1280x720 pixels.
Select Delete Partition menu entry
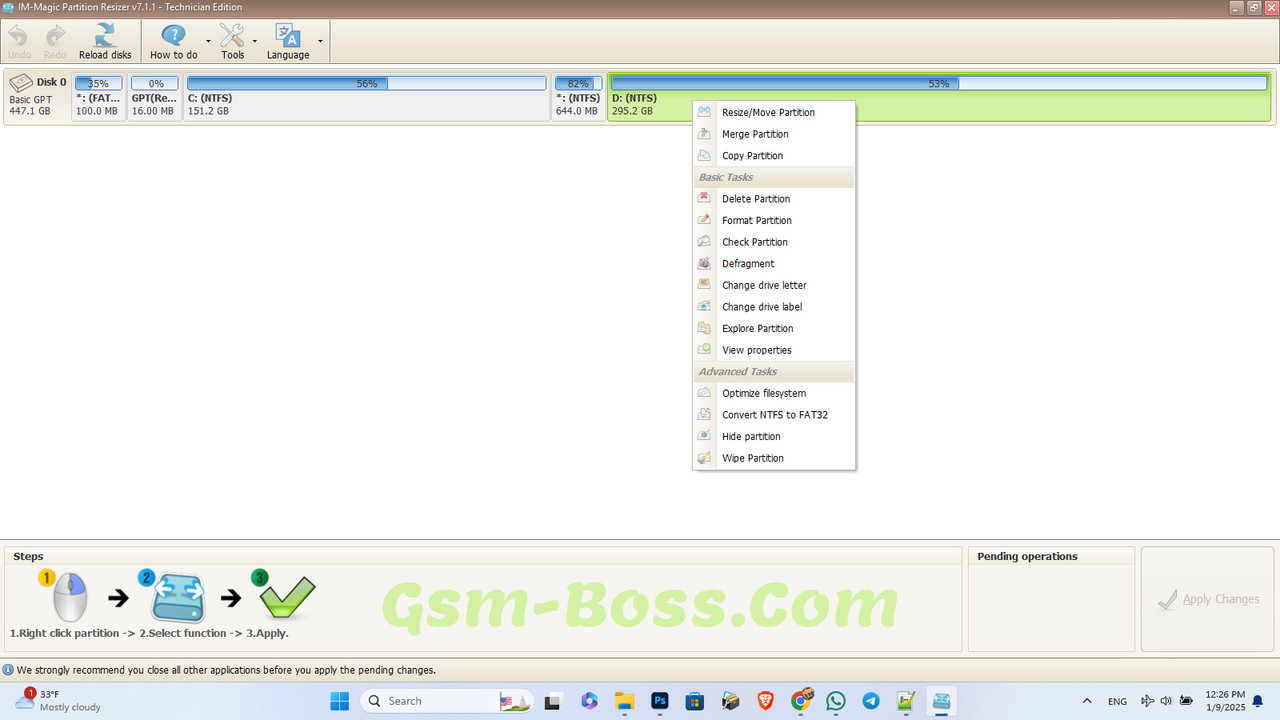[x=774, y=199]
